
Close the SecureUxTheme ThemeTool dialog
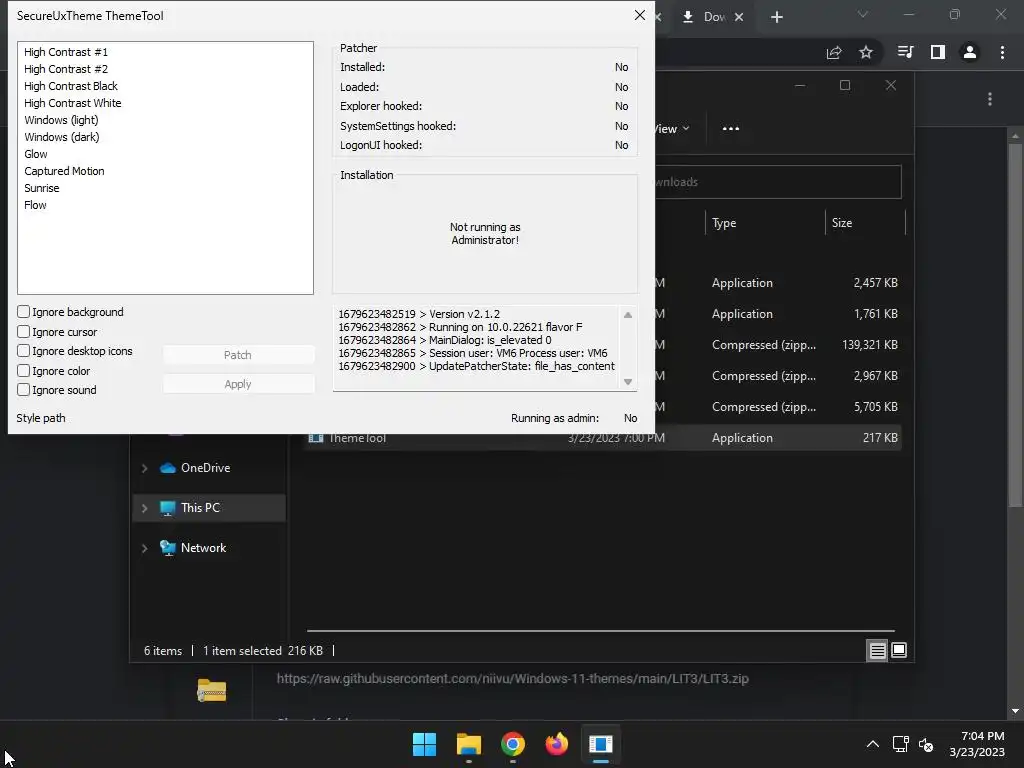[x=640, y=15]
